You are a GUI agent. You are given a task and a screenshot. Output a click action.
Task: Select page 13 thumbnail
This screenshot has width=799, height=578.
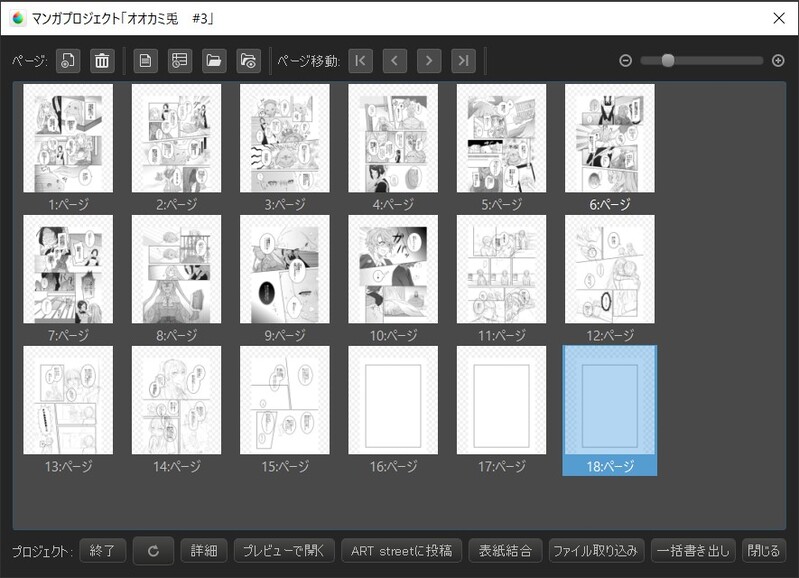tap(68, 400)
